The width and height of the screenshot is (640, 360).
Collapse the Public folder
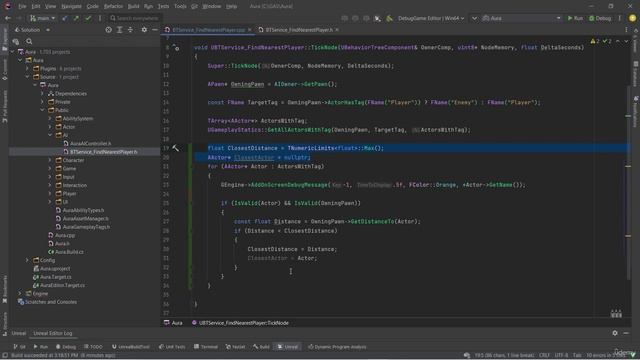pos(42,110)
